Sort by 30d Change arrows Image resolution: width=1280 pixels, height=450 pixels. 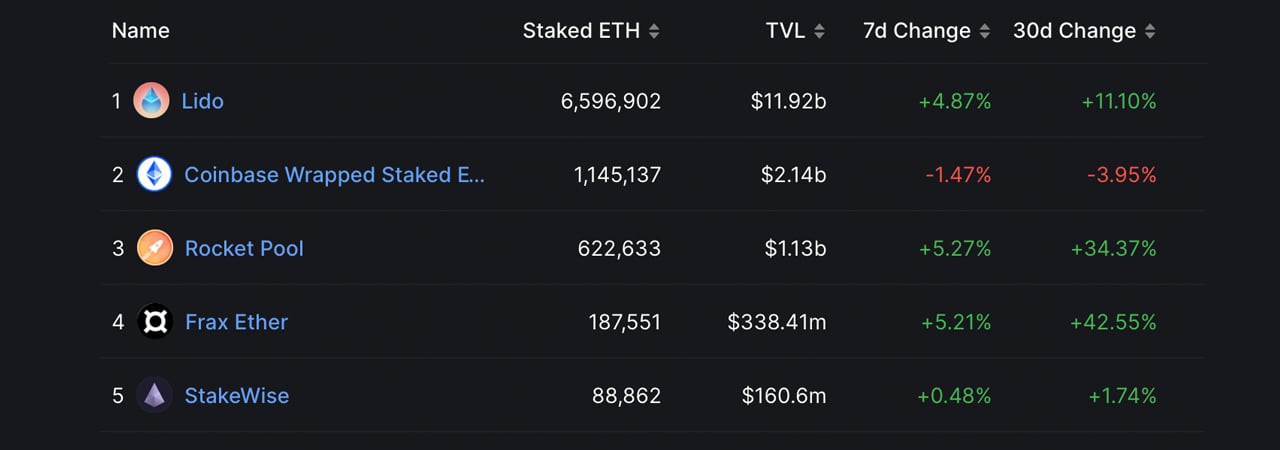coord(1150,31)
